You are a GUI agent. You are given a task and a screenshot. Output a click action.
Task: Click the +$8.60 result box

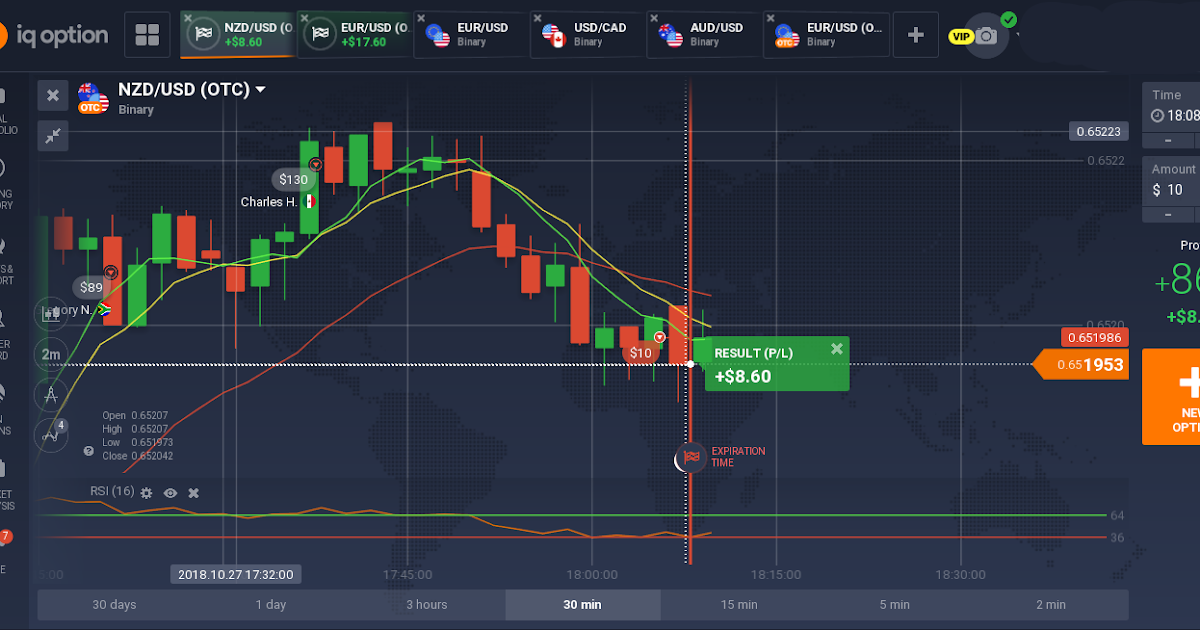tap(777, 364)
